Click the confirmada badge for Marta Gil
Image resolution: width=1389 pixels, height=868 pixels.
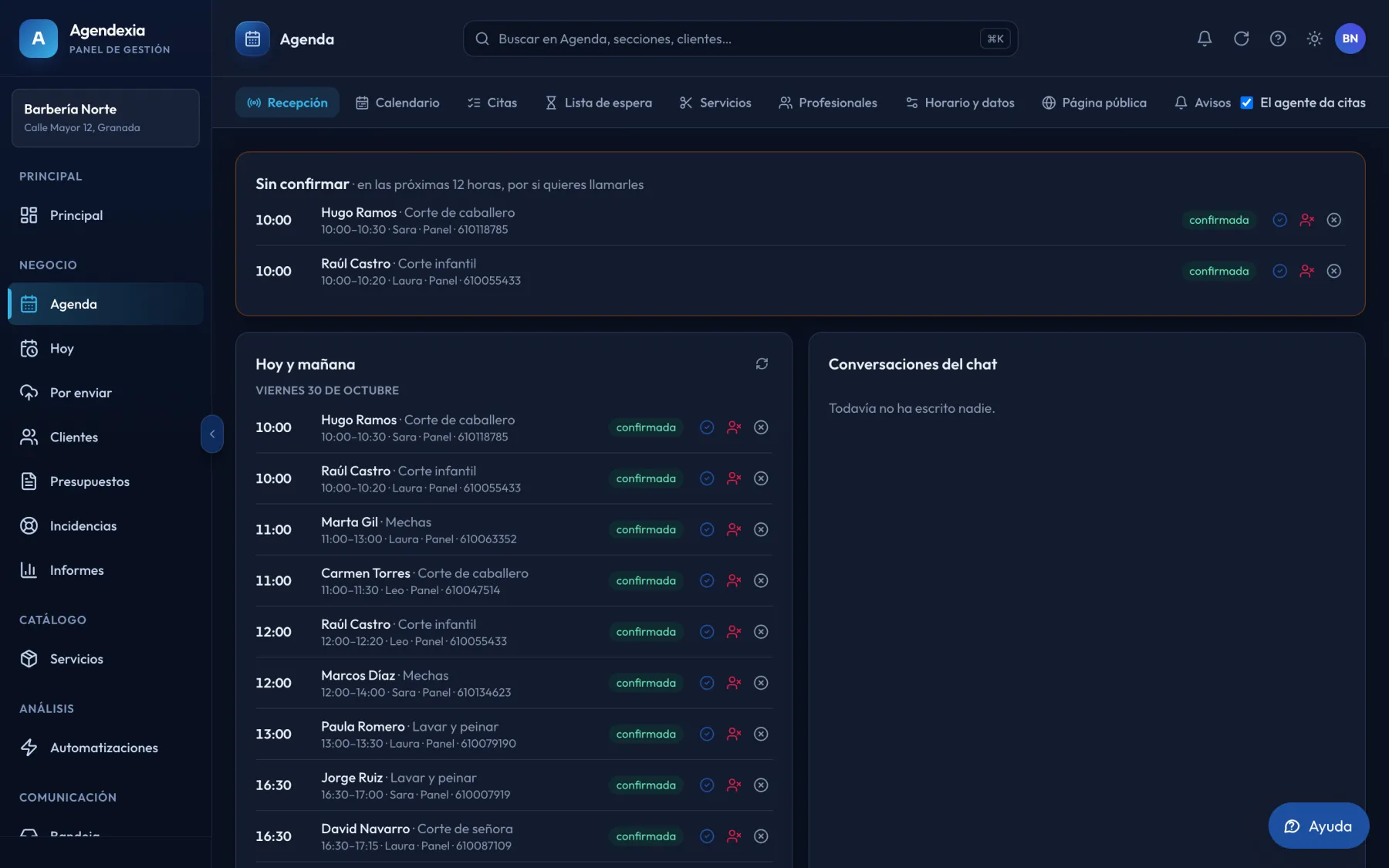click(x=646, y=529)
